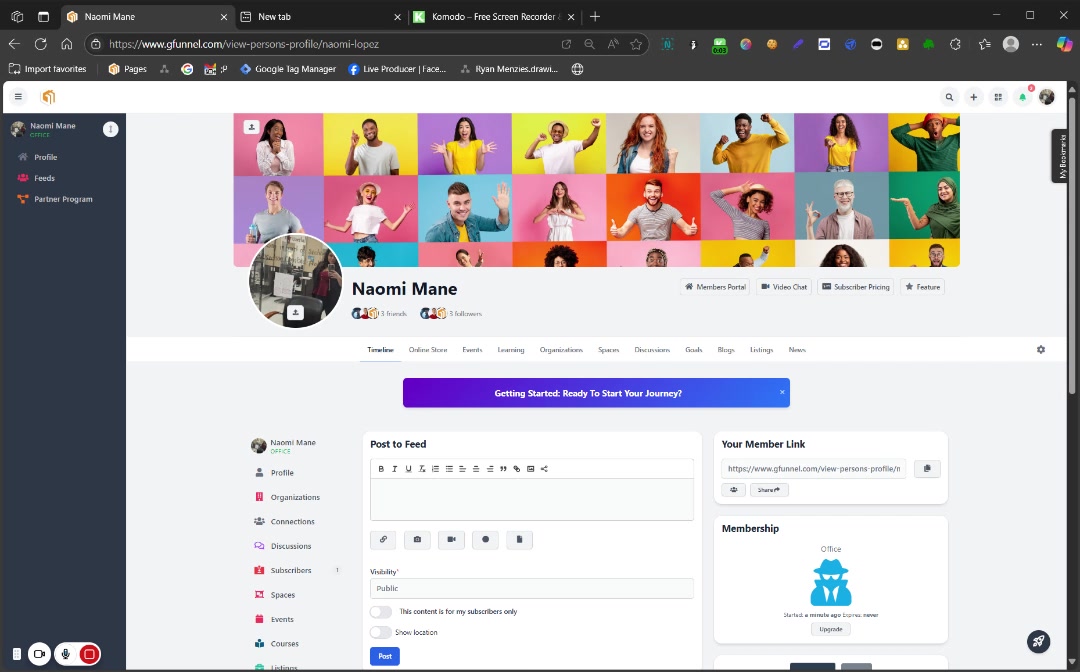Click the plus icon in top bar
The width and height of the screenshot is (1080, 672).
(x=973, y=97)
